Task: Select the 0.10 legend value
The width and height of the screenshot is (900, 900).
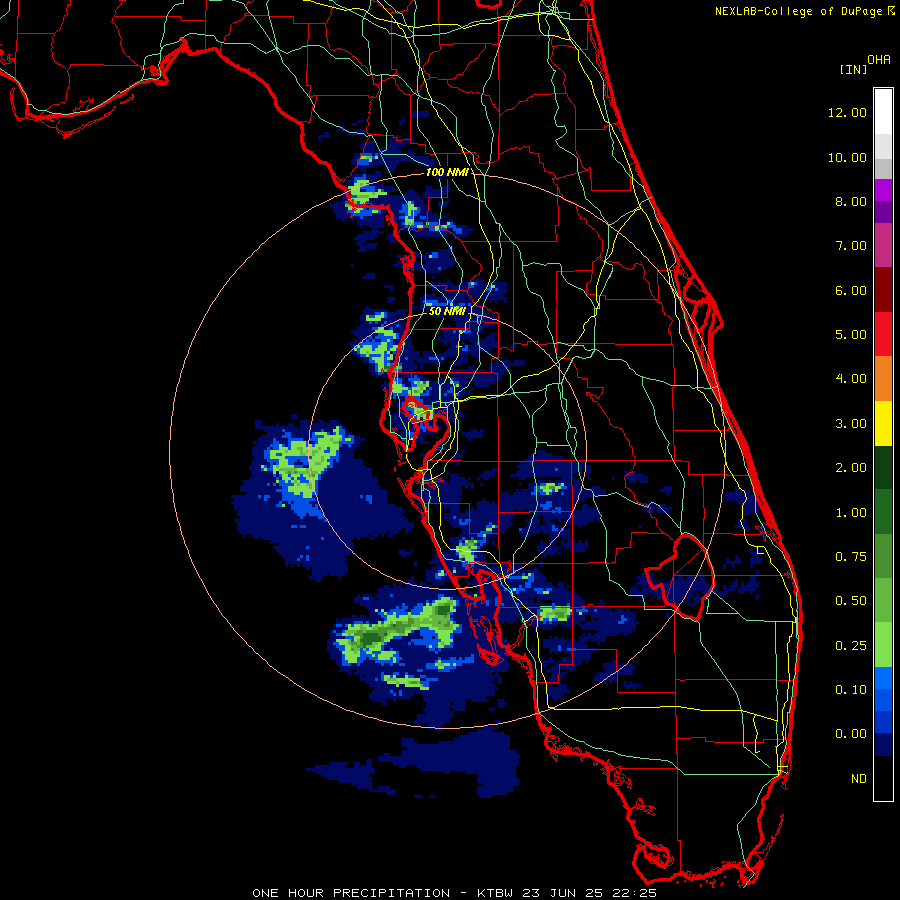Action: point(851,690)
